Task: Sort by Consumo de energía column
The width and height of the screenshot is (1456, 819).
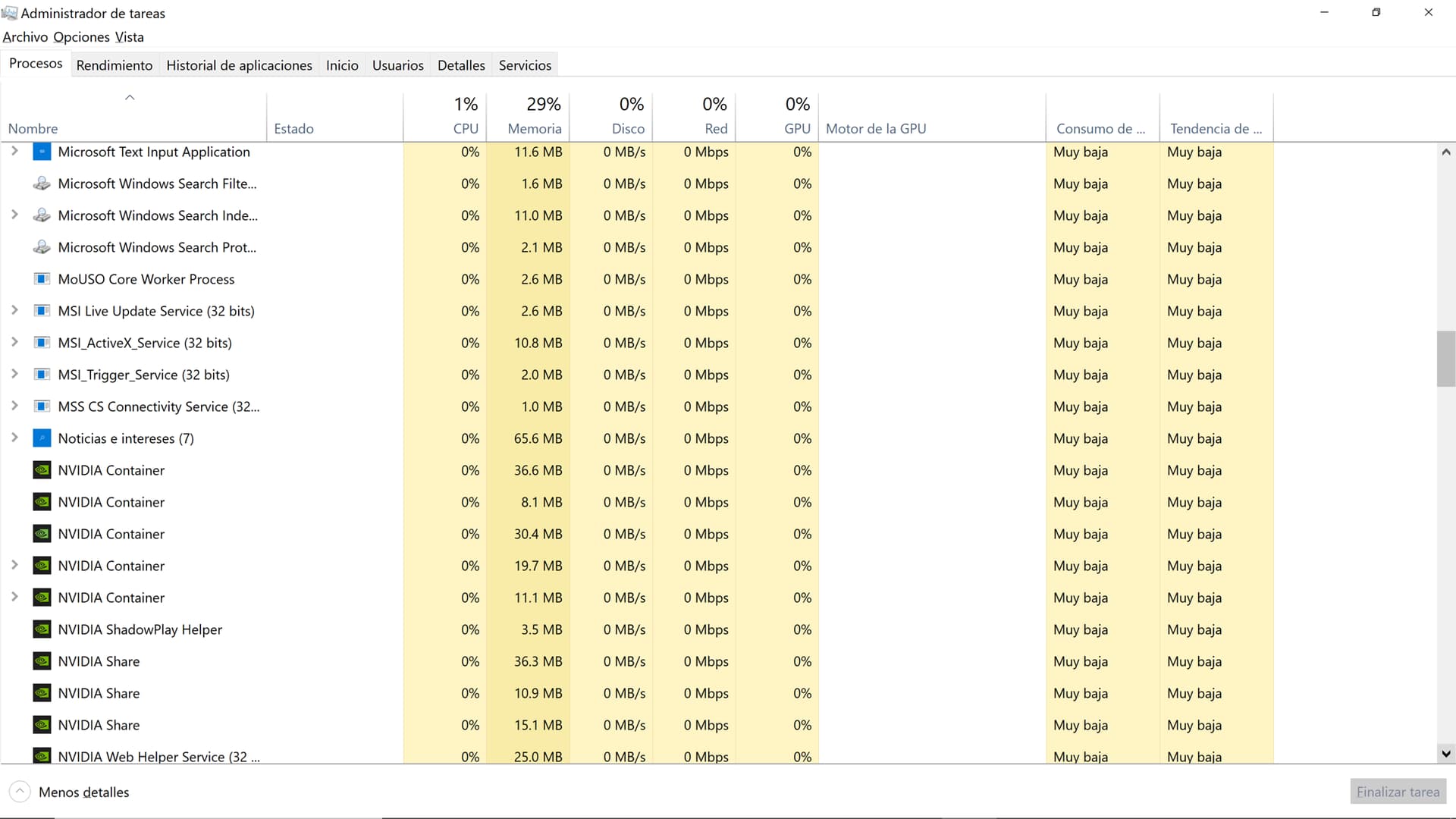Action: click(1103, 117)
